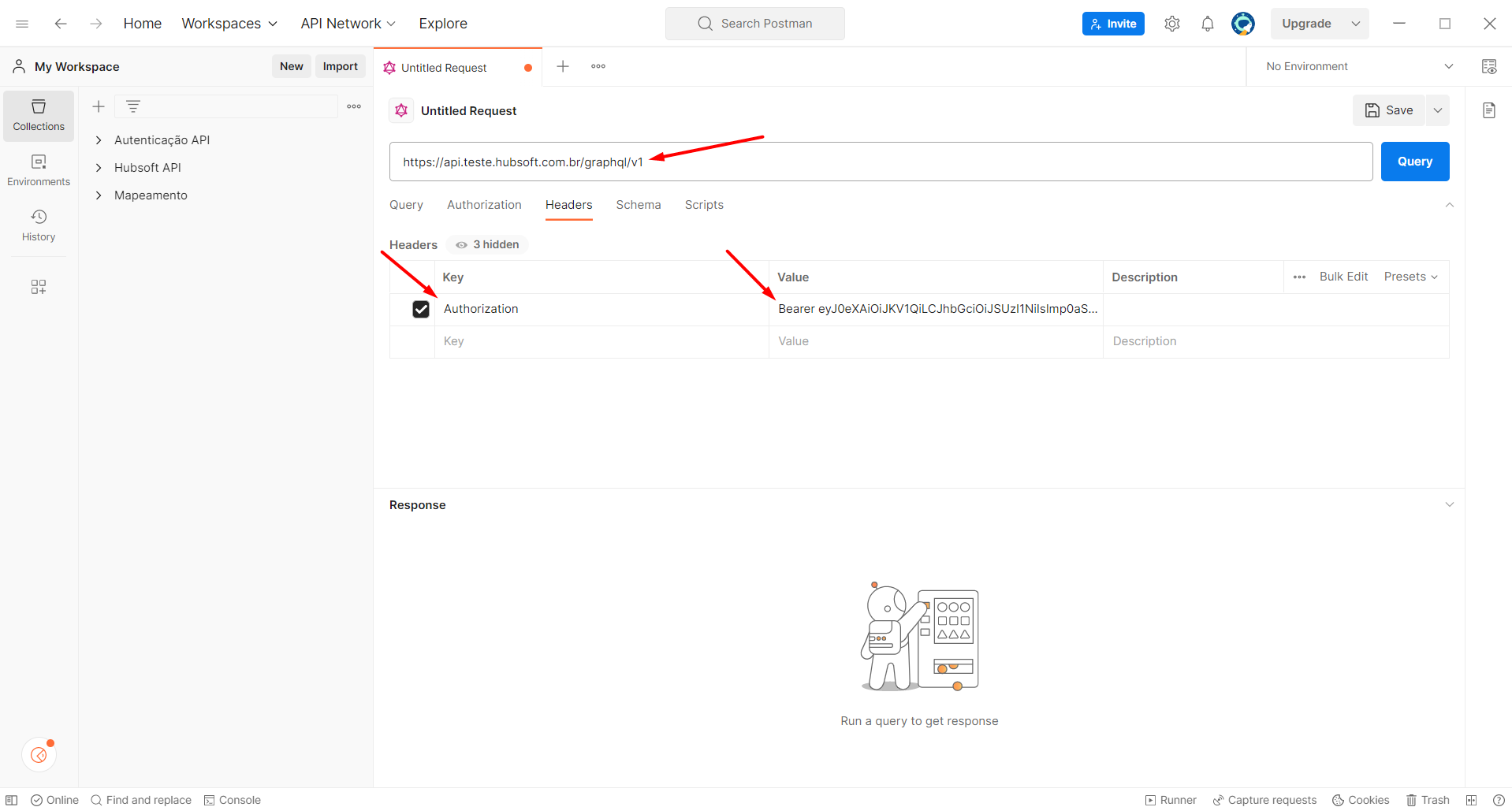Click the Upgrade button
The image size is (1512, 807).
click(1306, 24)
